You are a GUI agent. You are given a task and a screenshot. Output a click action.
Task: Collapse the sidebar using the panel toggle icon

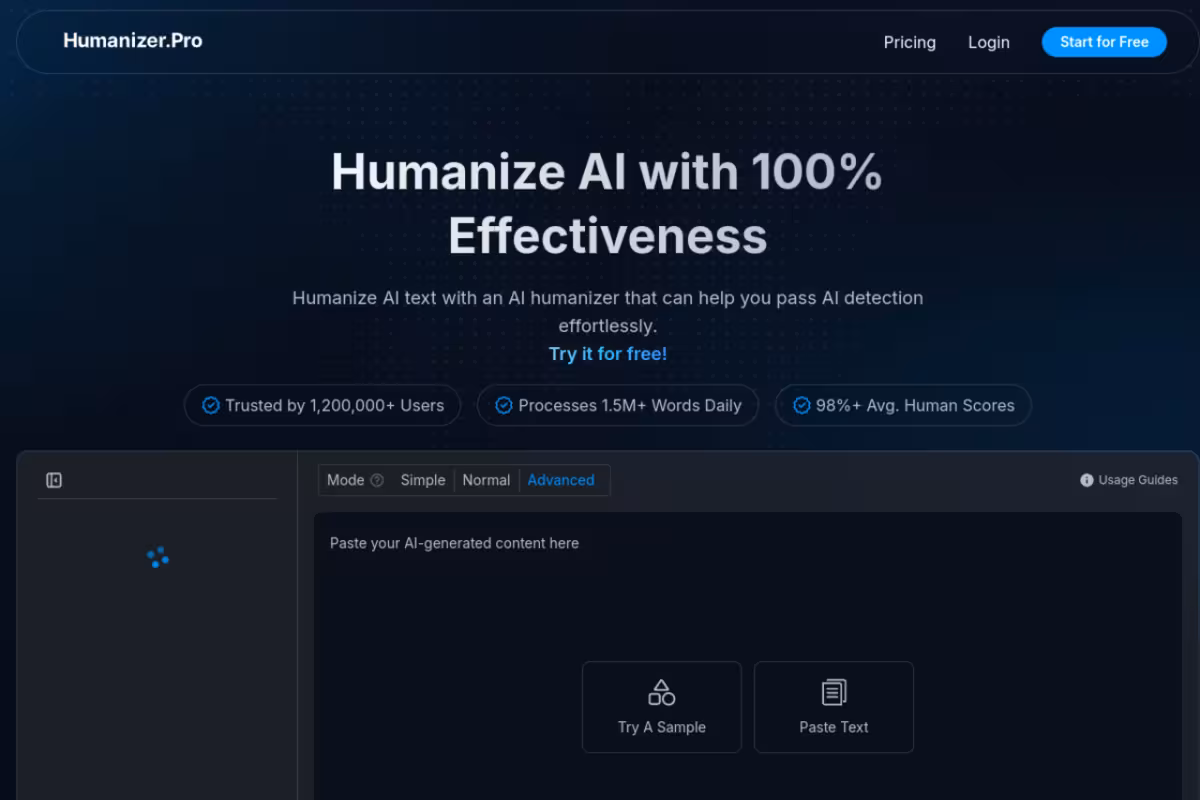(x=54, y=480)
